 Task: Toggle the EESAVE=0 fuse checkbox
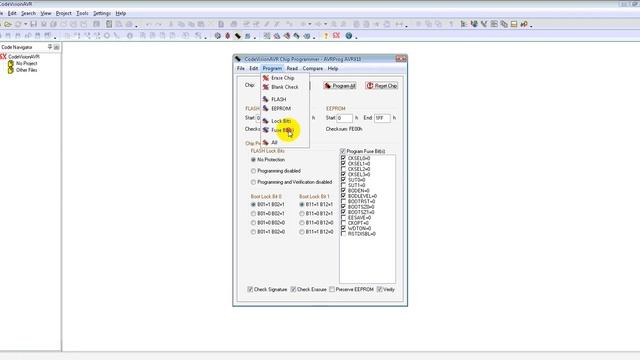point(343,218)
